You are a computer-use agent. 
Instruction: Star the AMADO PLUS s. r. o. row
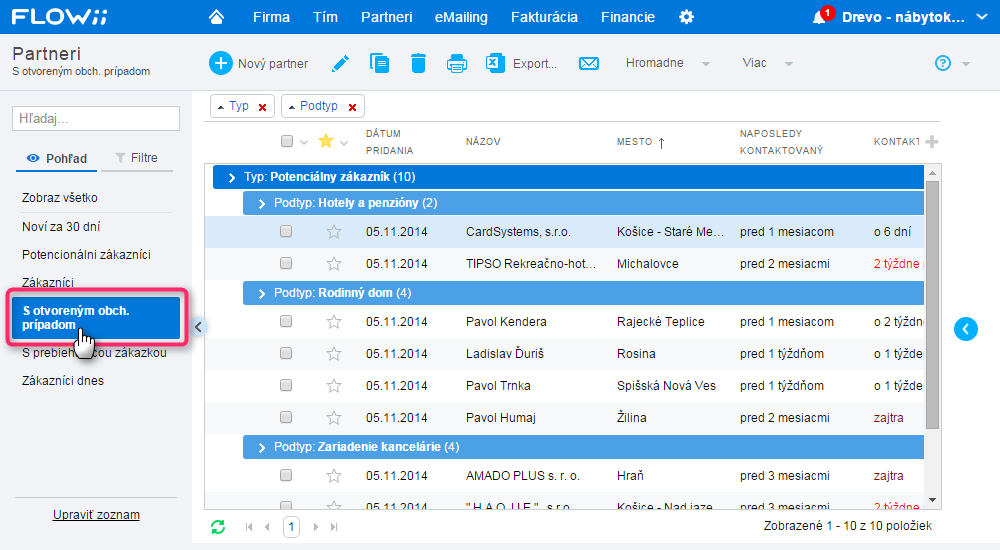click(334, 475)
